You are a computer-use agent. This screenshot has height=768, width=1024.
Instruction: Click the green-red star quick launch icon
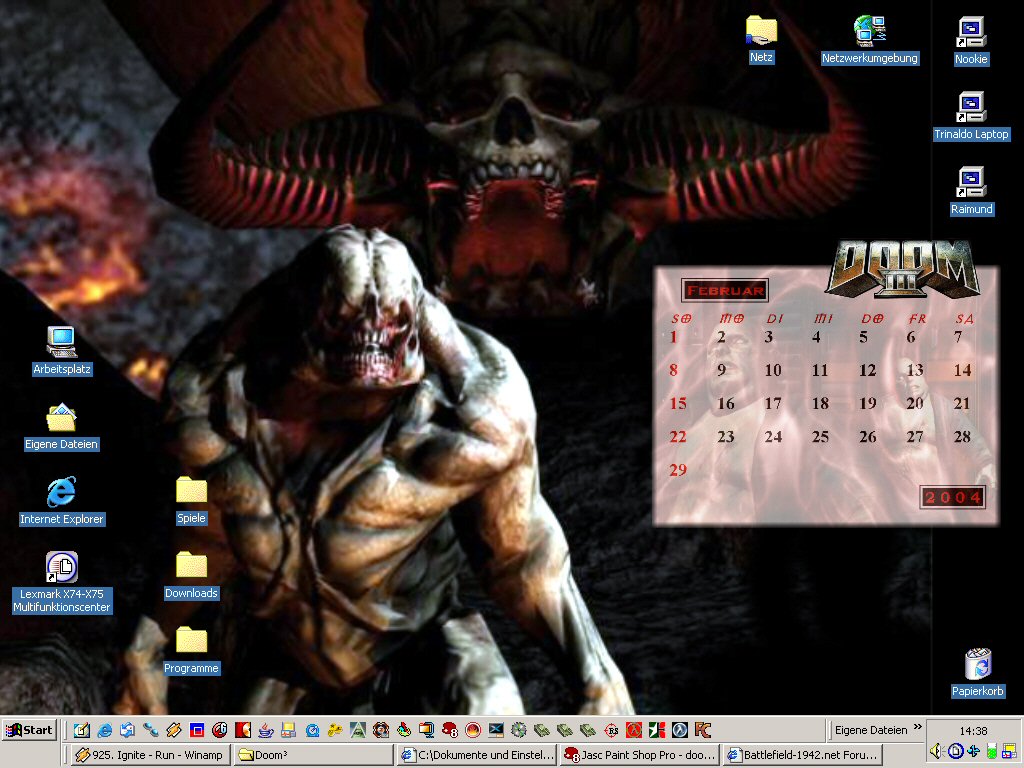click(x=657, y=730)
